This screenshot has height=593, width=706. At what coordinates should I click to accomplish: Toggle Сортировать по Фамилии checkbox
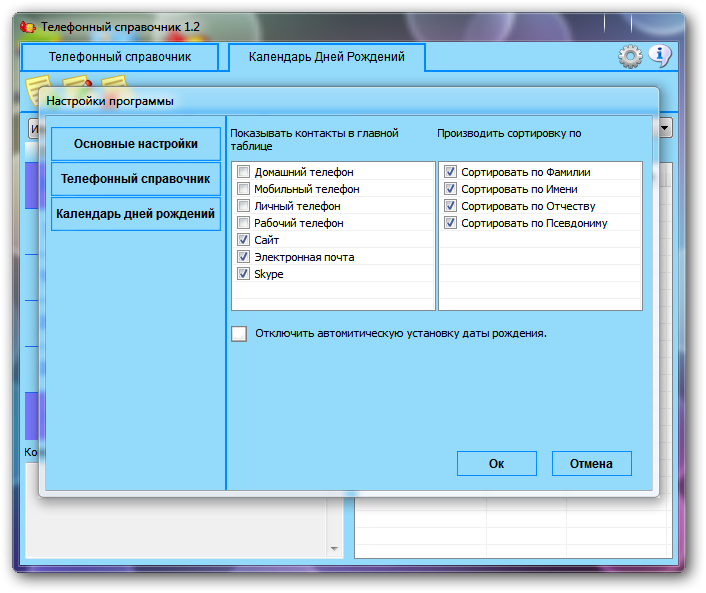[451, 172]
